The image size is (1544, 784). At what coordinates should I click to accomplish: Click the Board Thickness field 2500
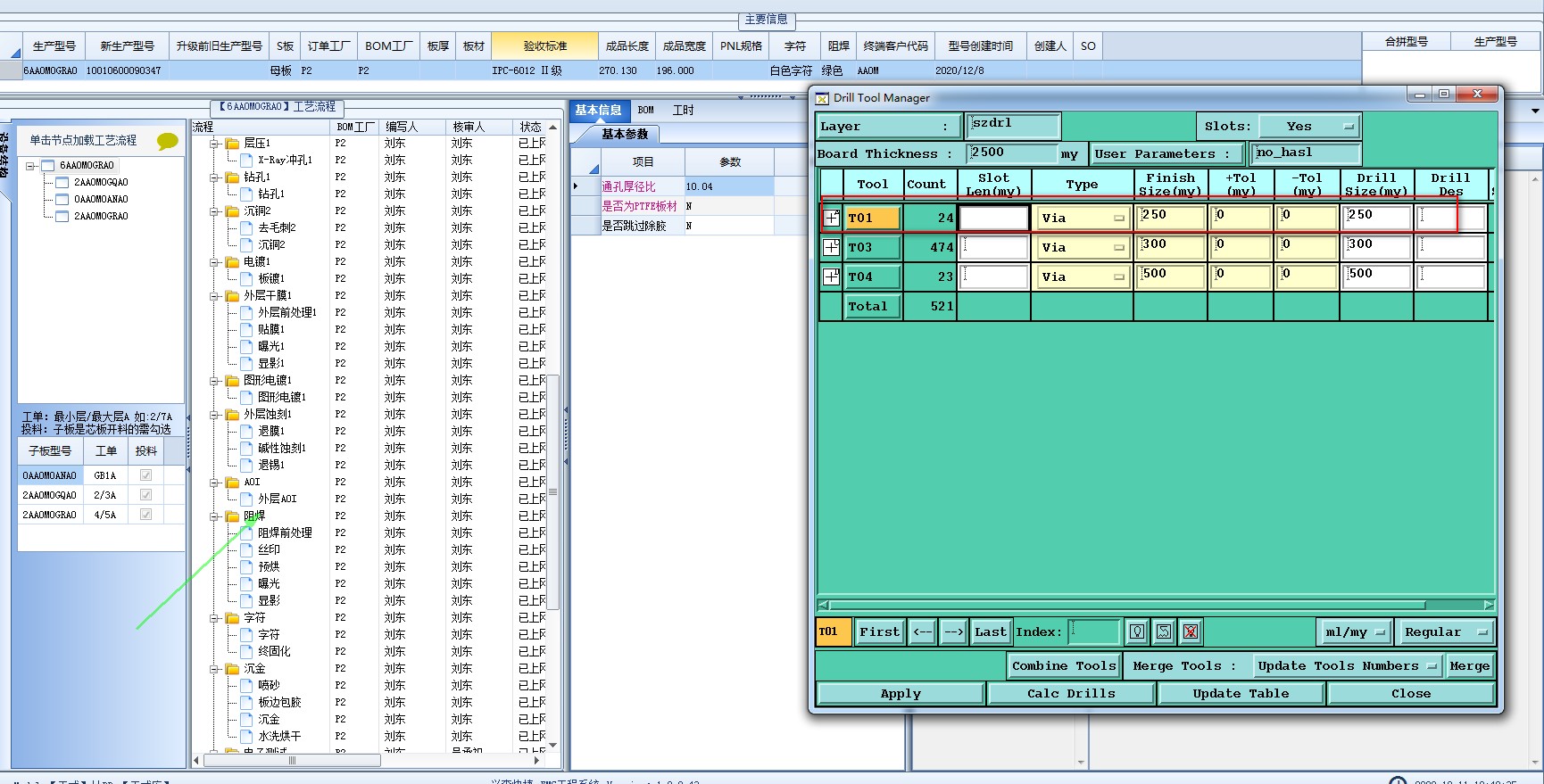1012,153
